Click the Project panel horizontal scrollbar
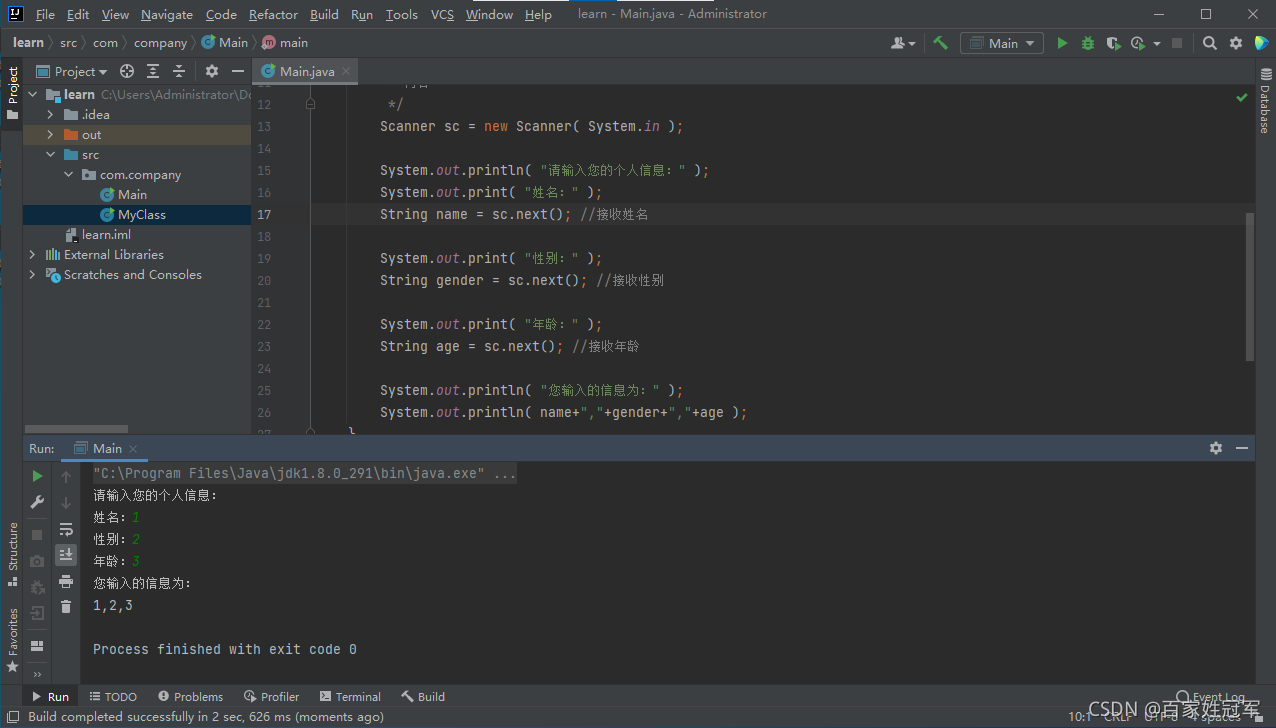This screenshot has height=728, width=1276. pyautogui.click(x=75, y=429)
